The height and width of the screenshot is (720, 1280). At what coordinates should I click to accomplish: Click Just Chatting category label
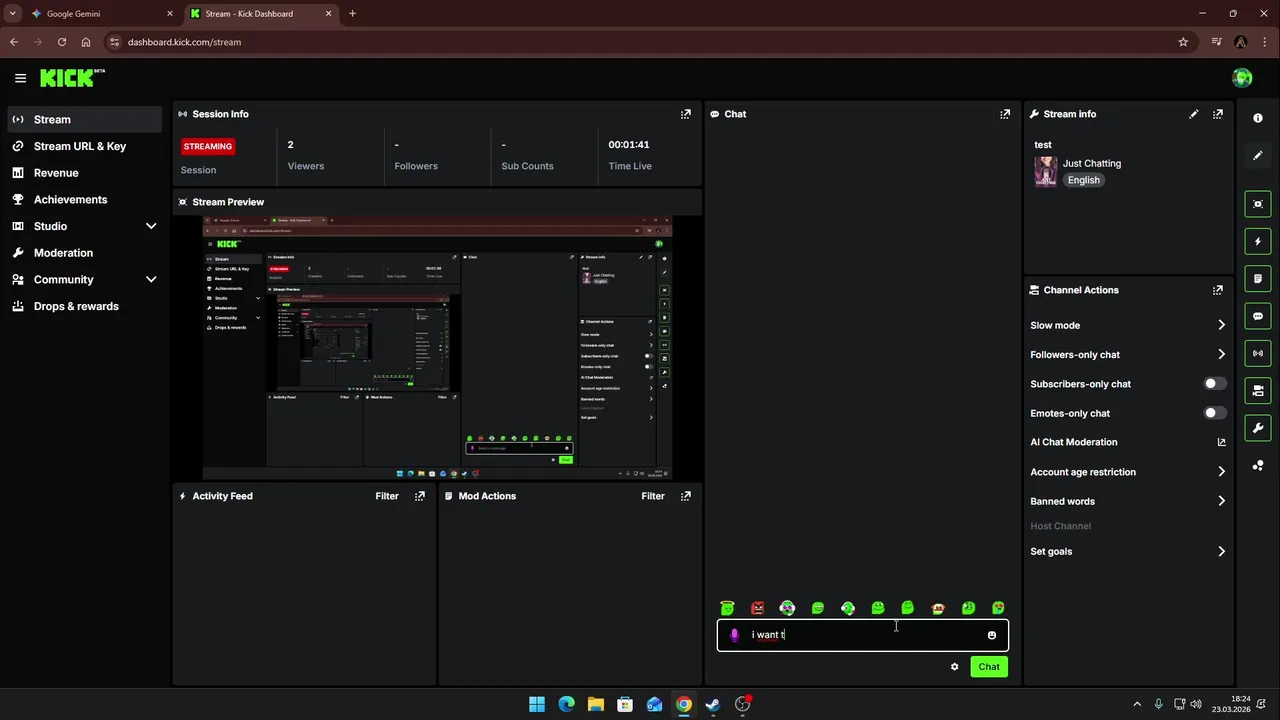[x=1092, y=163]
